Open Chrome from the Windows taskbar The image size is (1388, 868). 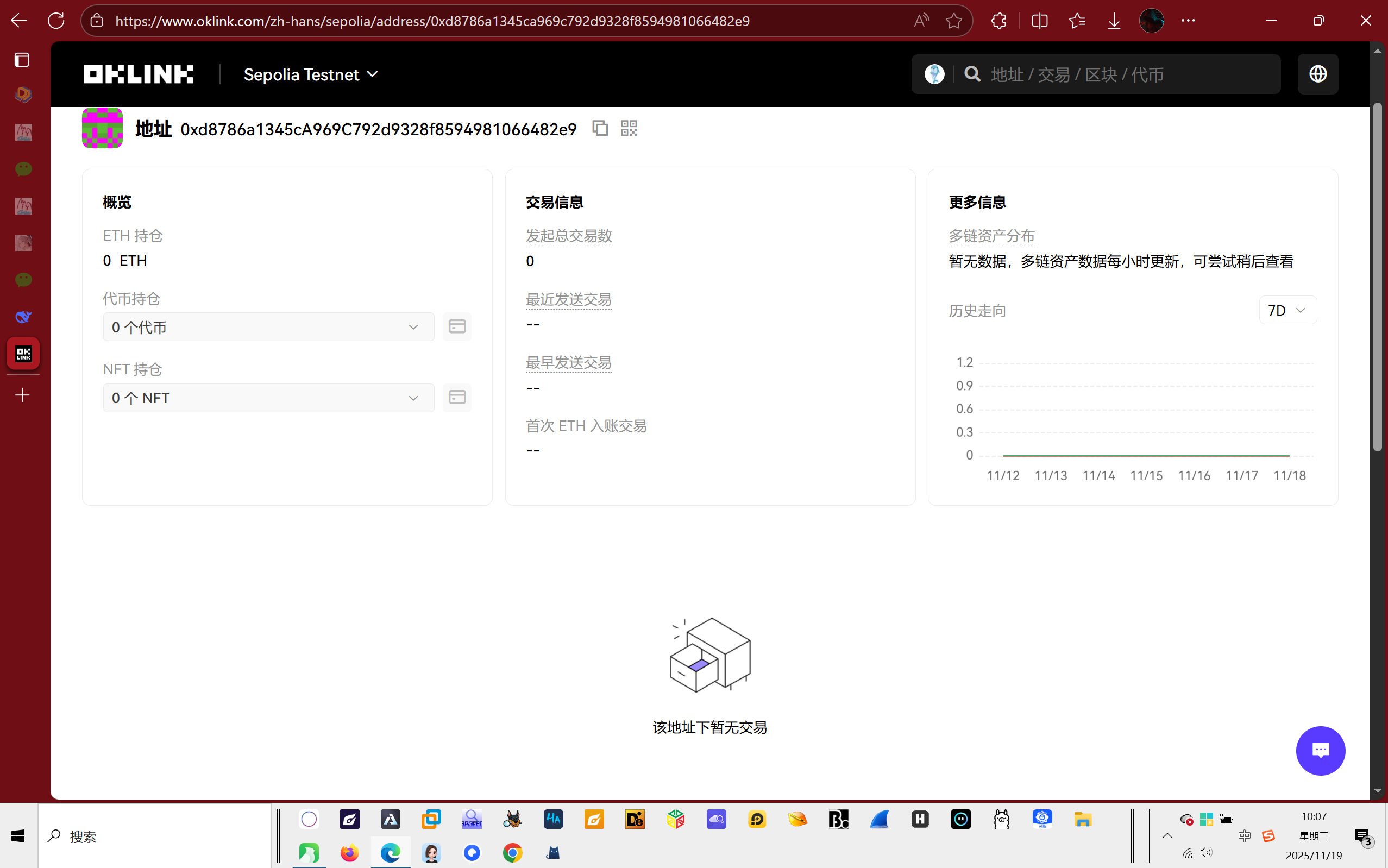tap(513, 853)
